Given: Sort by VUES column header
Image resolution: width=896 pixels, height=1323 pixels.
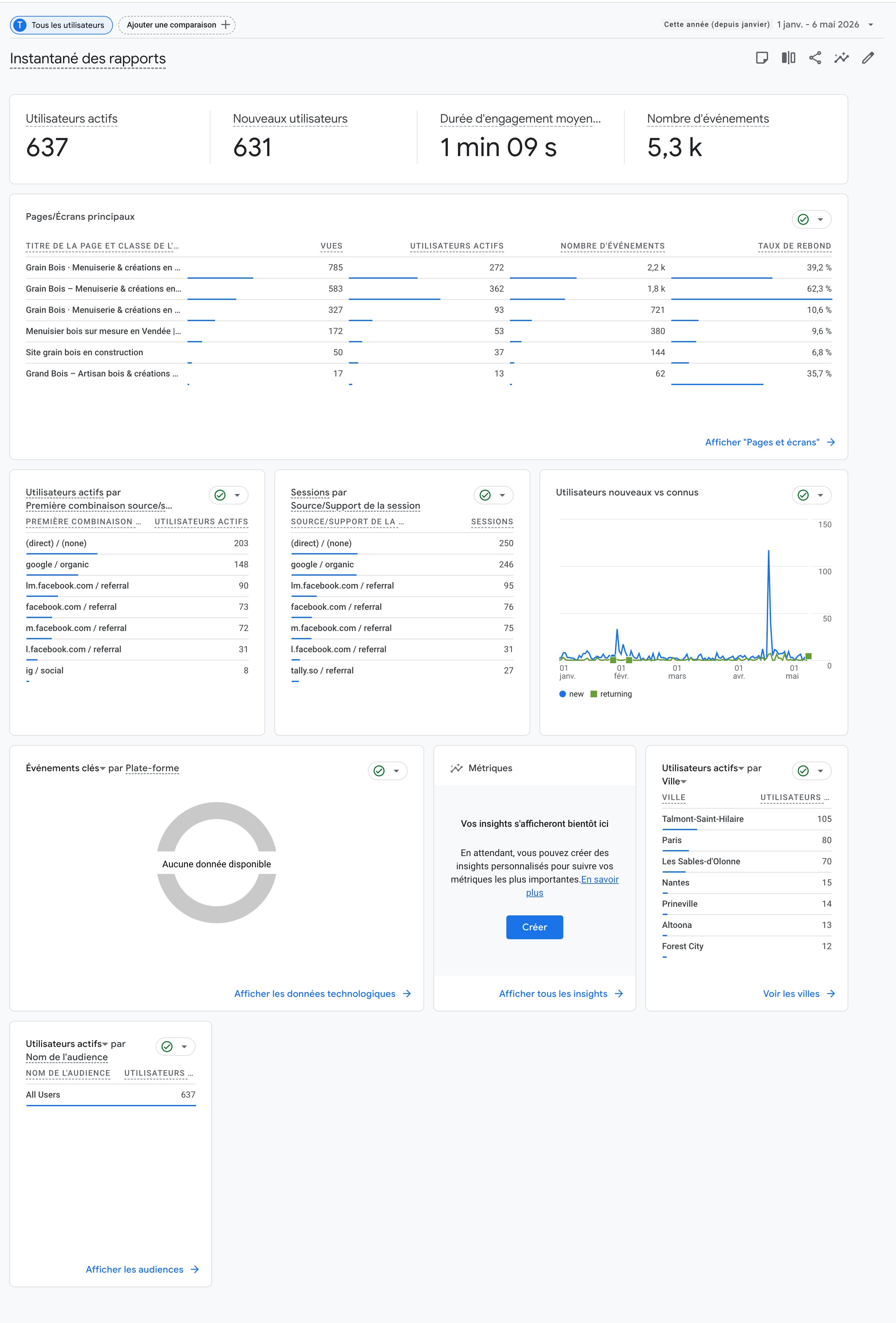Looking at the screenshot, I should point(331,246).
